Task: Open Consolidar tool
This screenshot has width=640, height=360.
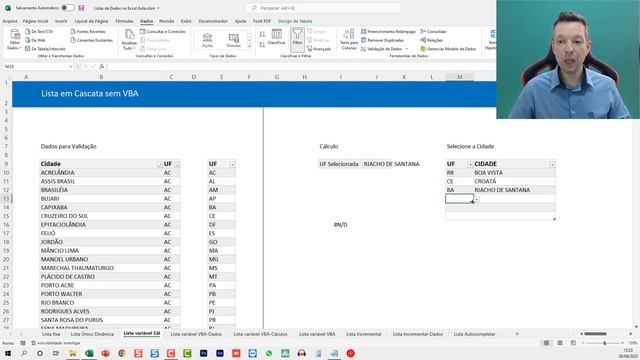Action: [433, 31]
